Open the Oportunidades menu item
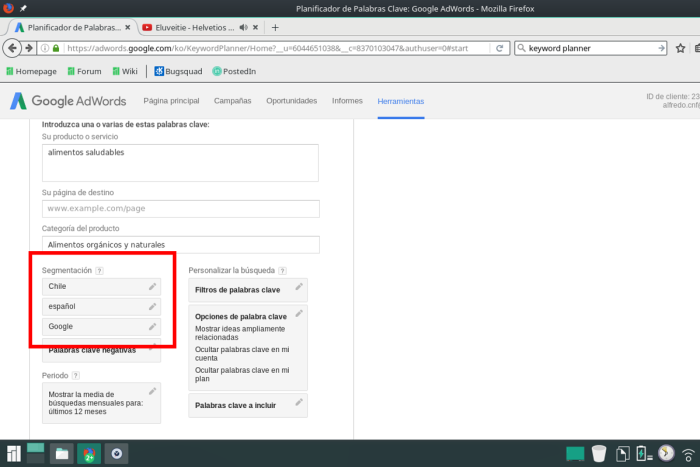 (292, 101)
